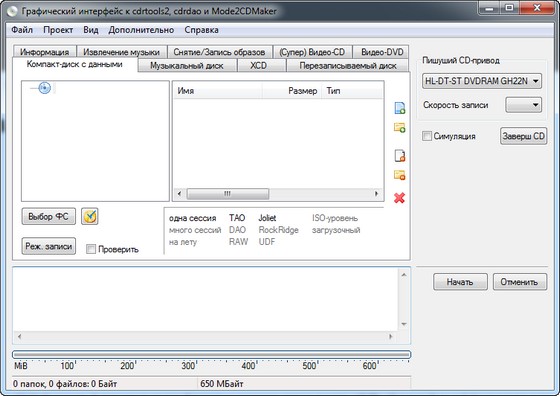Image resolution: width=560 pixels, height=396 pixels.
Task: Click the add file icon
Action: (400, 108)
